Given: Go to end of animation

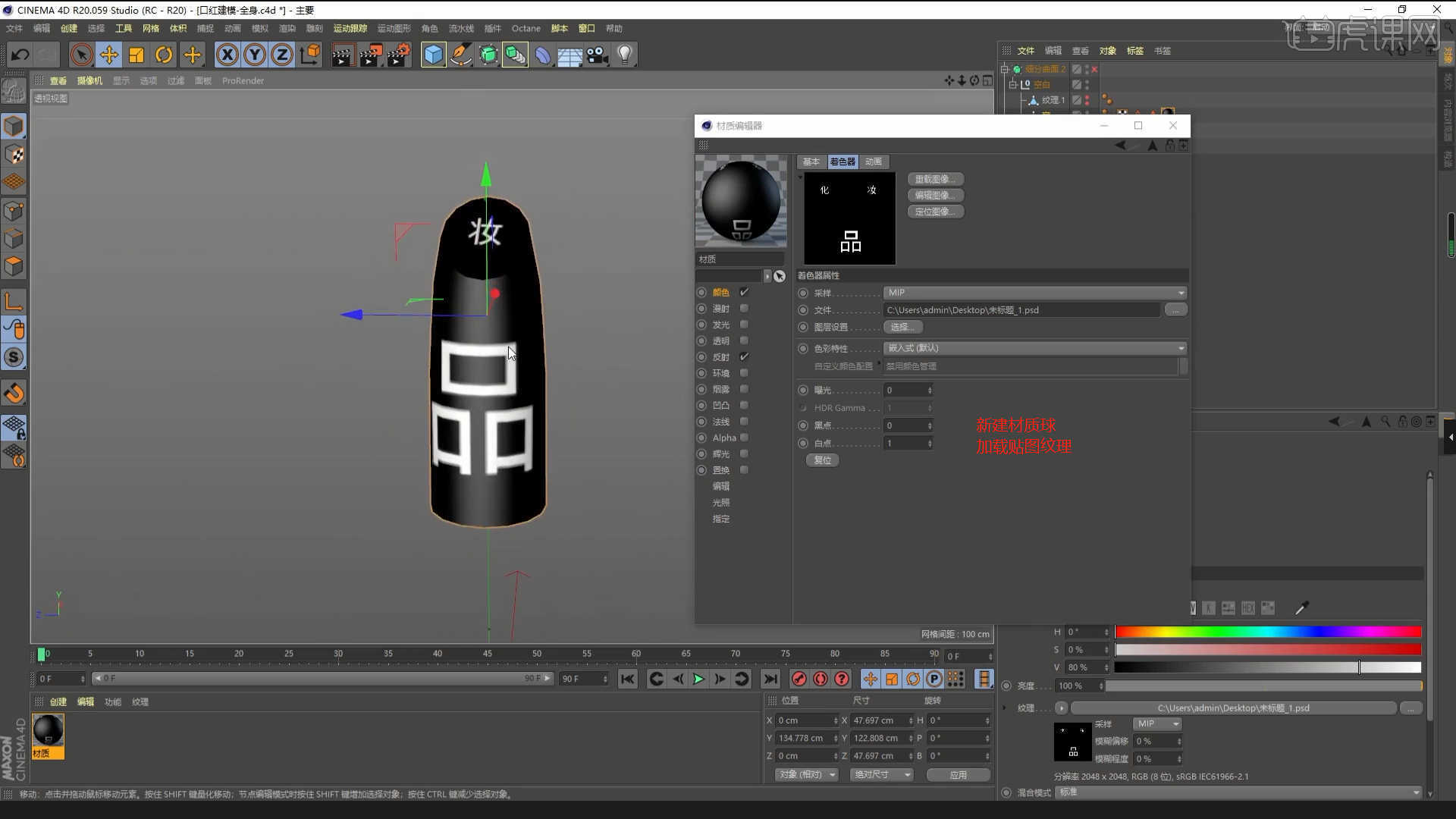Looking at the screenshot, I should coord(770,679).
